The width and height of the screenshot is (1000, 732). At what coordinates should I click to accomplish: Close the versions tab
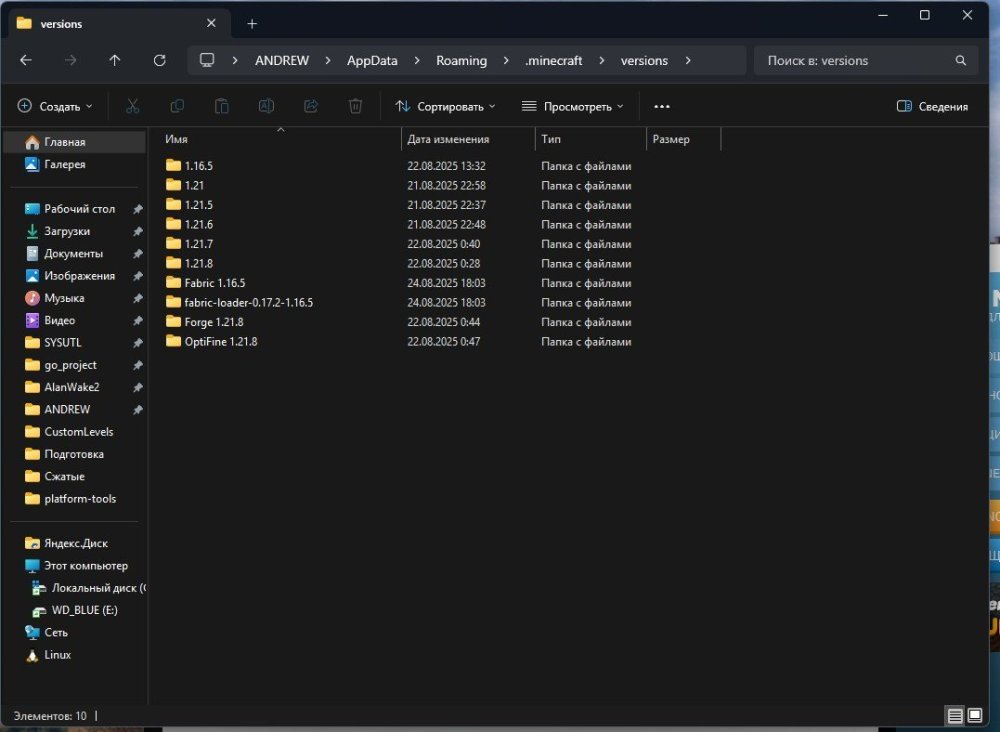[211, 24]
